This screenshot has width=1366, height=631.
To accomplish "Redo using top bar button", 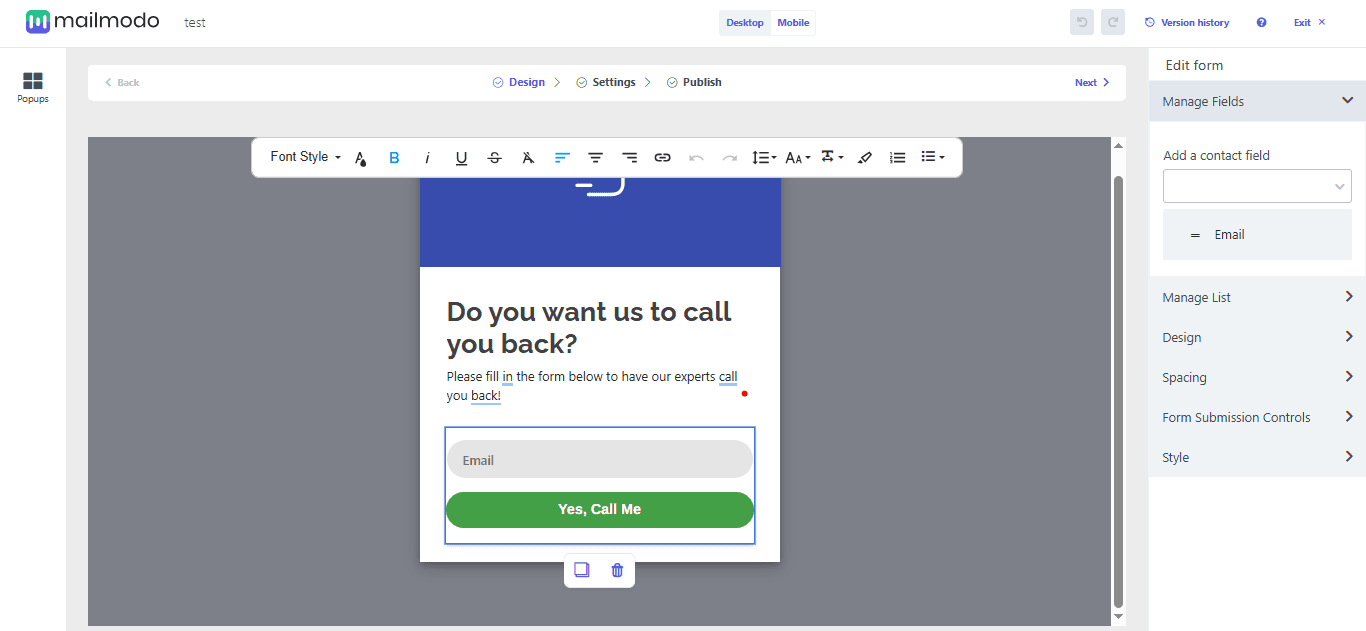I will (1112, 22).
